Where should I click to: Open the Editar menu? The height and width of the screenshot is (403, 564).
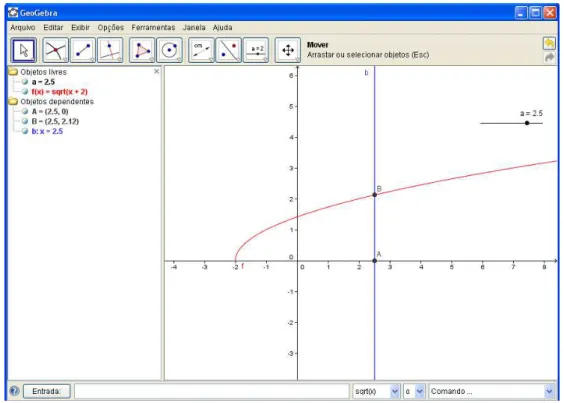point(53,28)
